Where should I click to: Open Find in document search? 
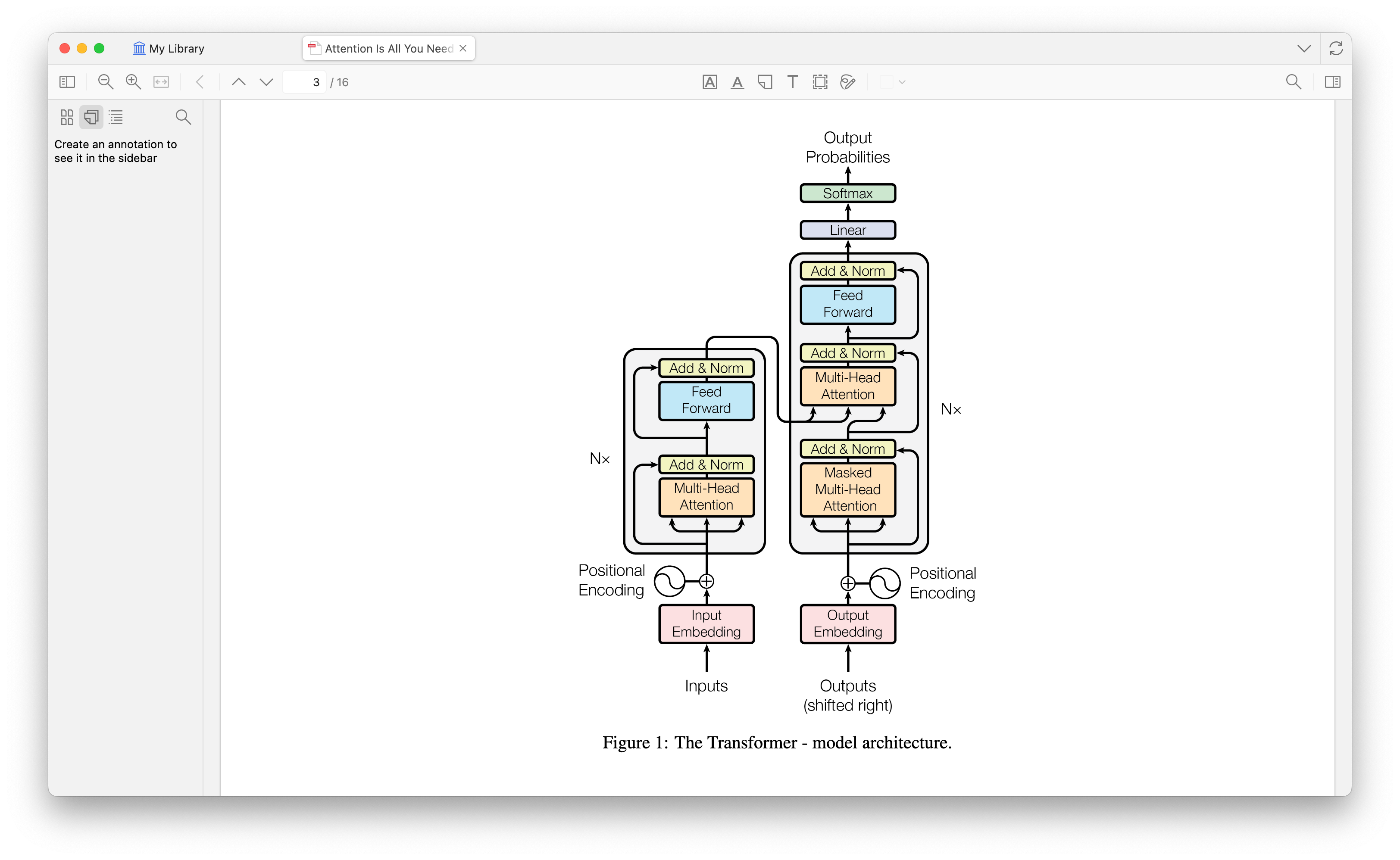point(1293,82)
